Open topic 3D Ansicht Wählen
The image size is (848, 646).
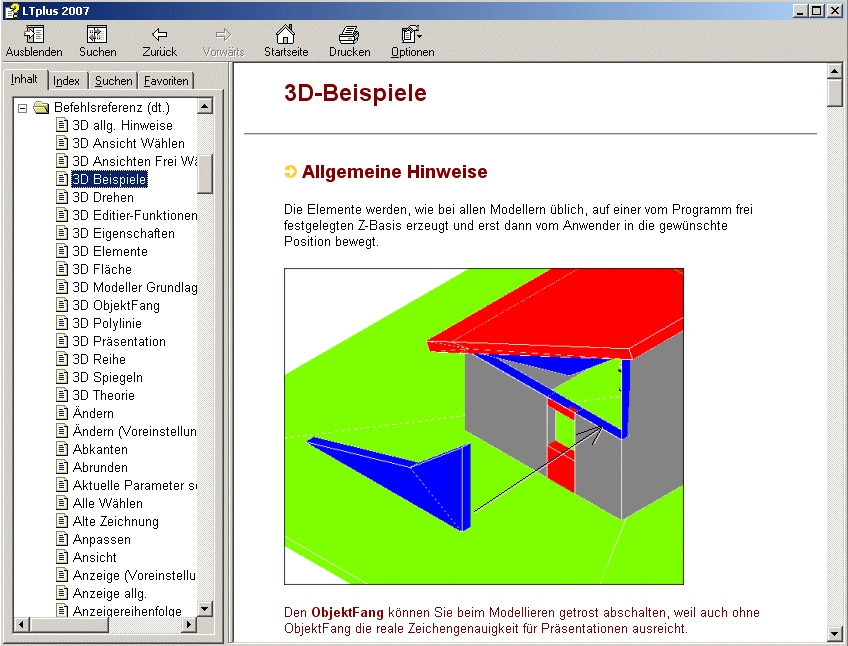pyautogui.click(x=128, y=143)
